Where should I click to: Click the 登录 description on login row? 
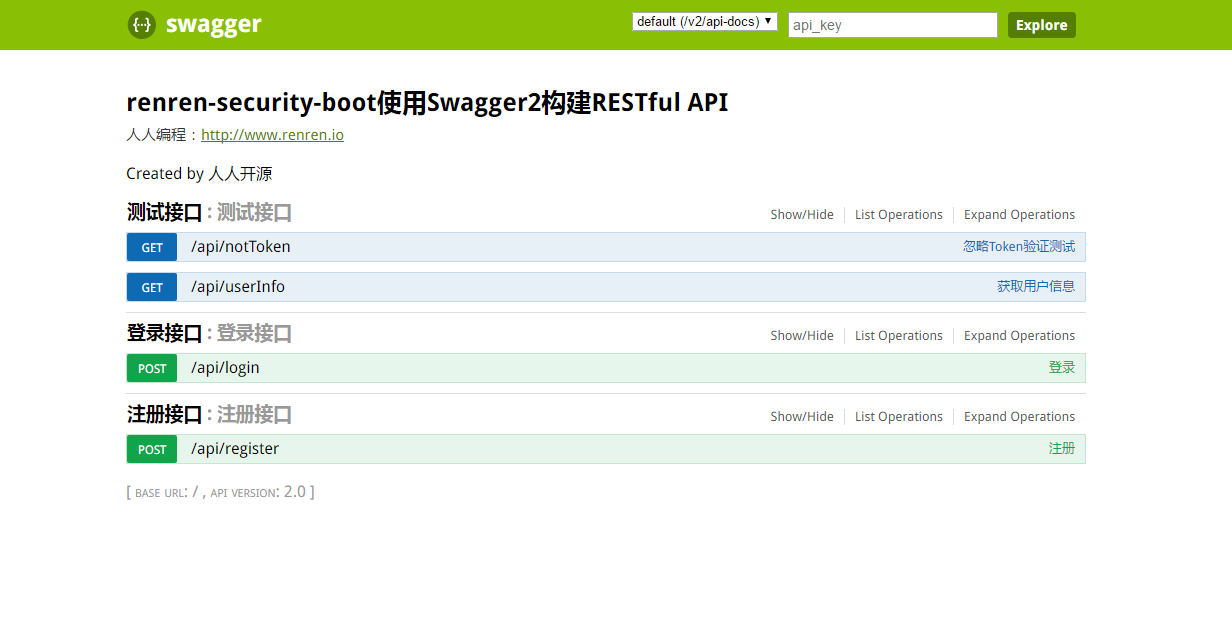point(1062,367)
